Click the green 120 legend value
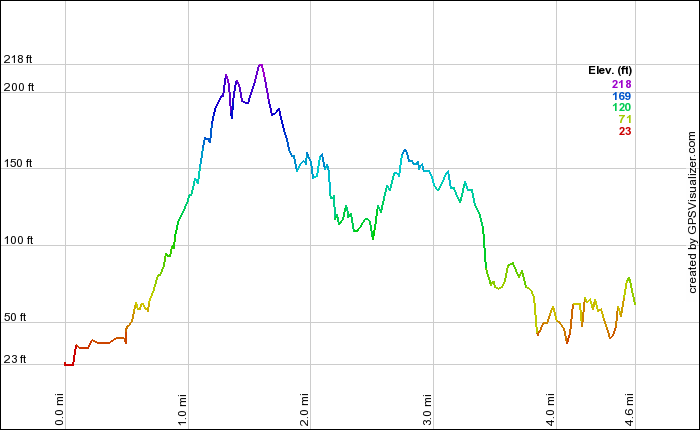The height and width of the screenshot is (430, 700). click(x=621, y=107)
